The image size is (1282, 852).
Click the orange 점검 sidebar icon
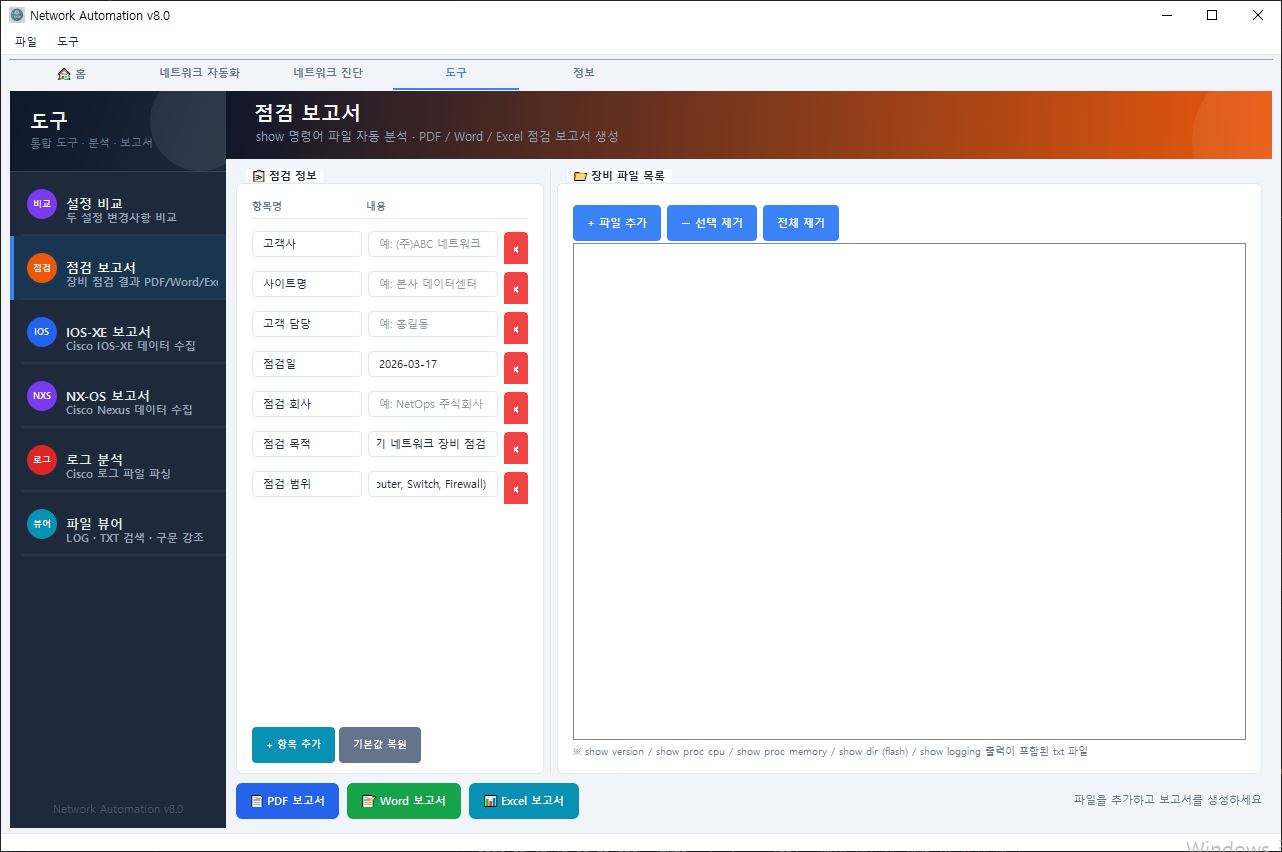point(42,268)
